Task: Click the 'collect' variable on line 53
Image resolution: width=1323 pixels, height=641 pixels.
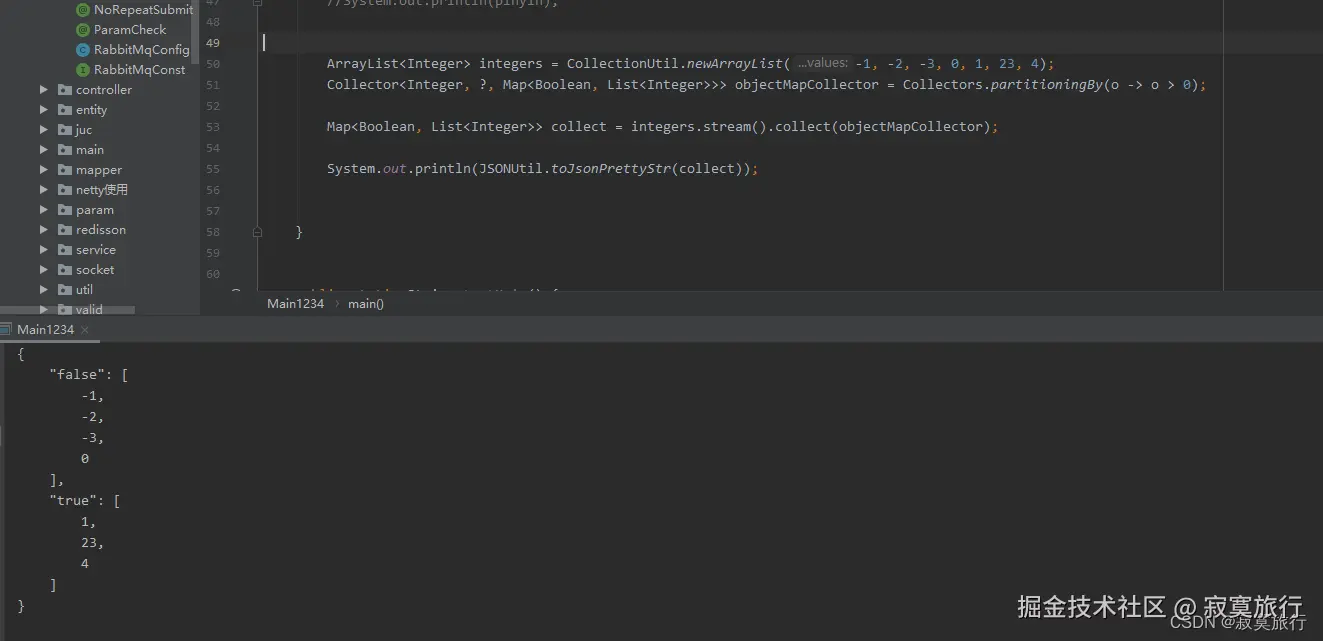Action: pos(578,127)
